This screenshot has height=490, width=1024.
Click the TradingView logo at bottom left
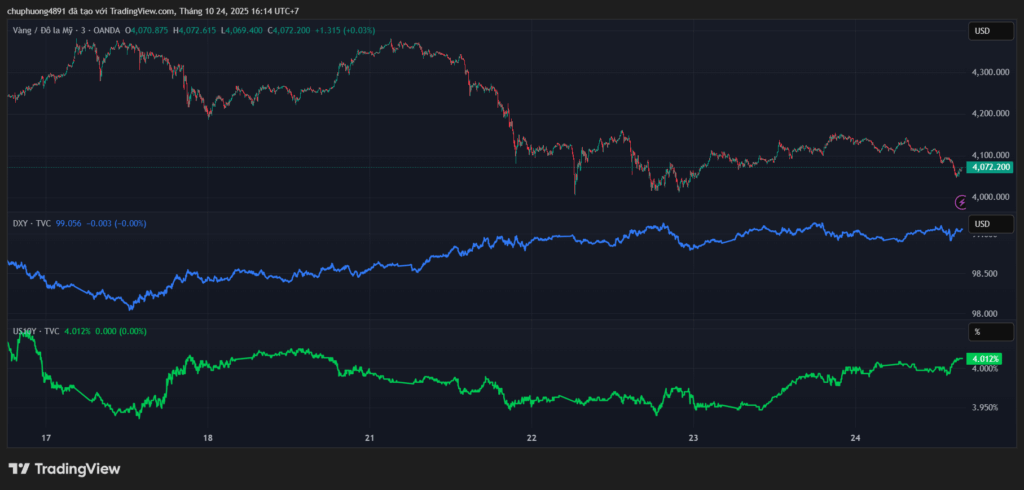[x=64, y=468]
